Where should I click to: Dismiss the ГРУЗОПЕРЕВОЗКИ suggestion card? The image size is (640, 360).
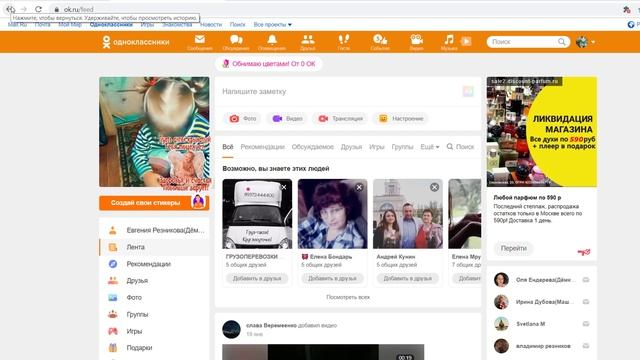coord(284,187)
